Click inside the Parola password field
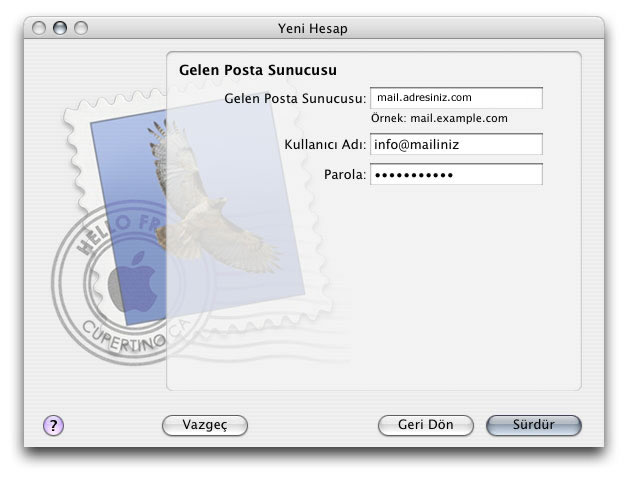 456,174
